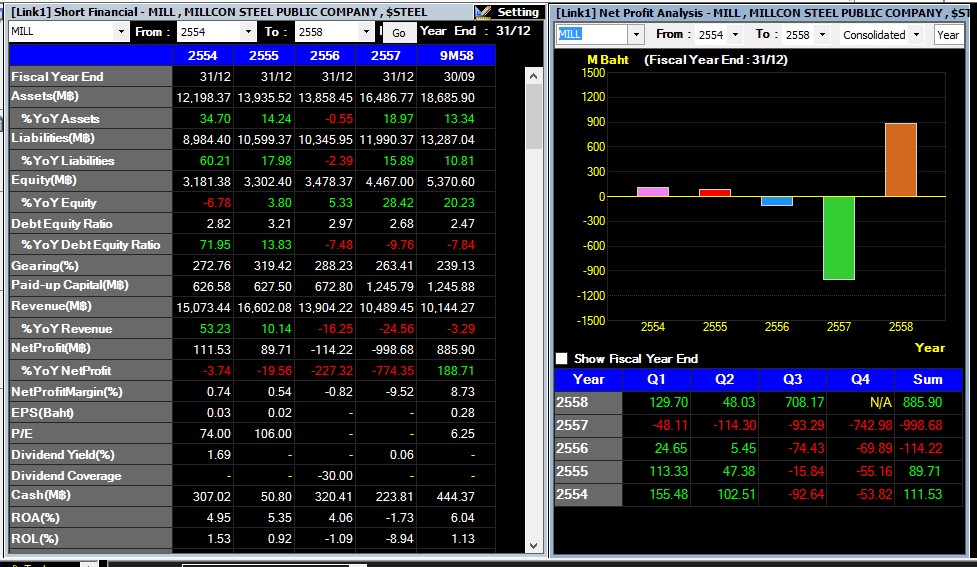
Task: Open the Setting button in Short Financial
Action: coord(508,12)
